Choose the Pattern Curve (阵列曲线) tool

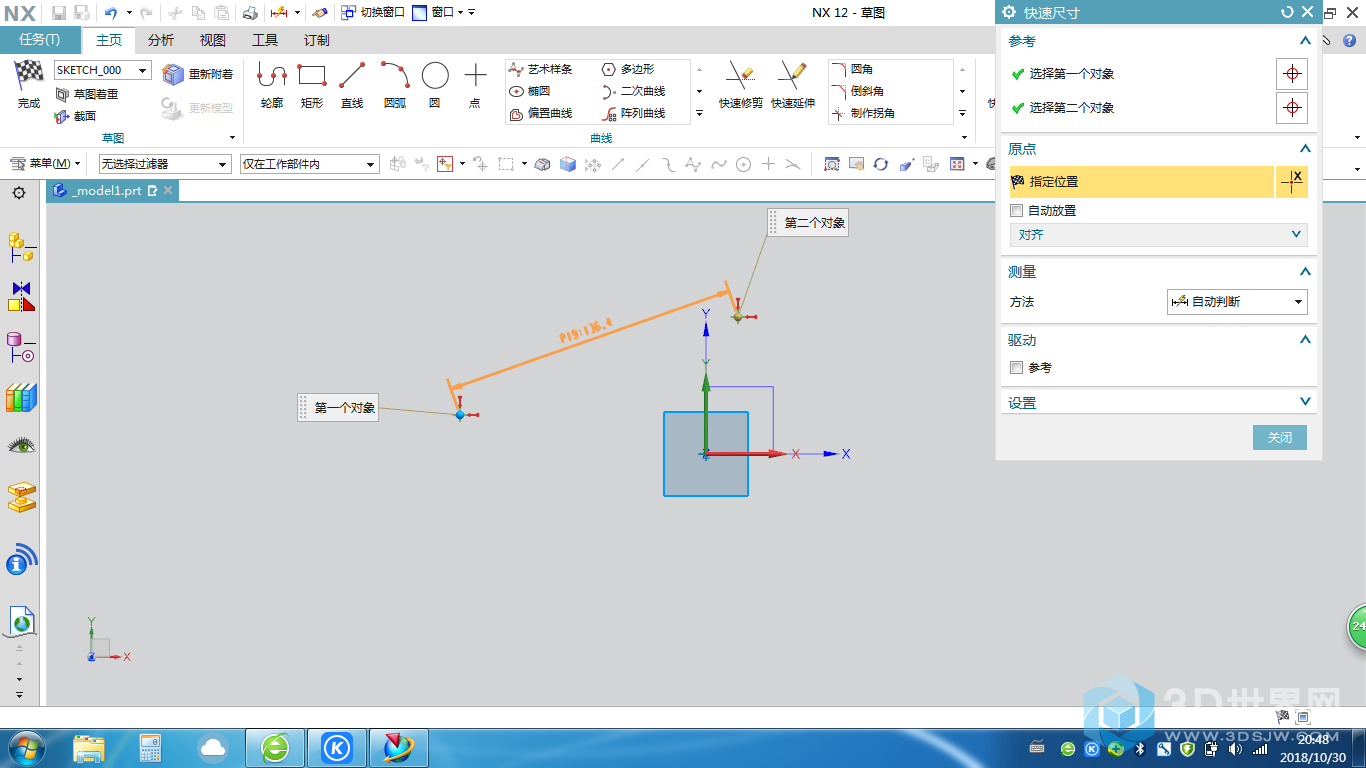coord(634,113)
